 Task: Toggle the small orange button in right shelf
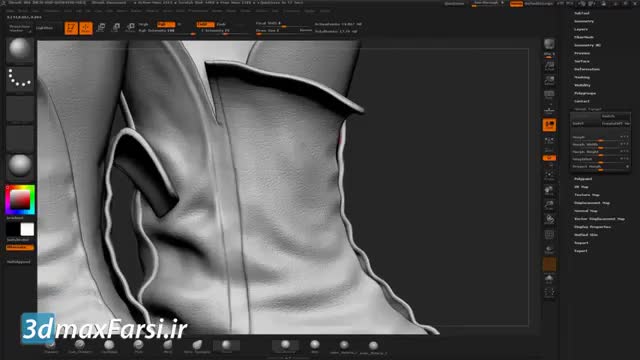click(x=549, y=158)
